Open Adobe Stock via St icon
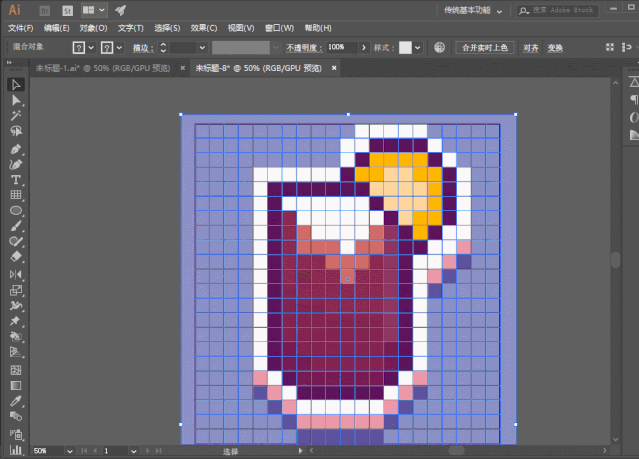This screenshot has width=639, height=459. coord(68,10)
